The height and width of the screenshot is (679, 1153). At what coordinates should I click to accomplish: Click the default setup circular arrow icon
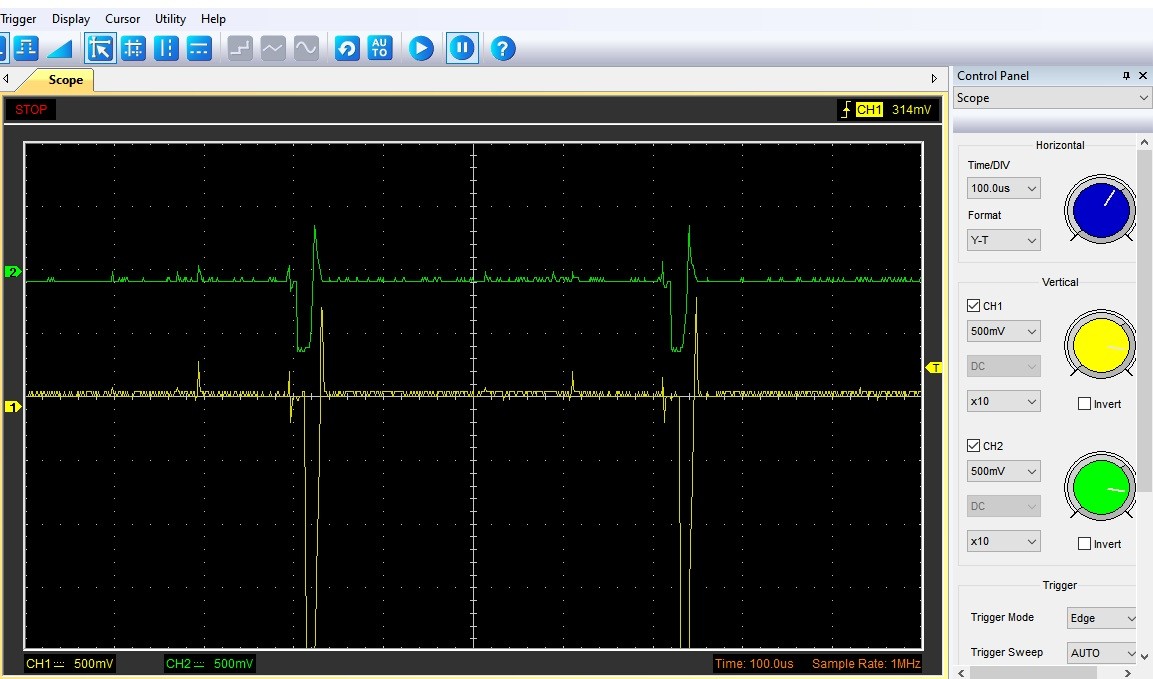click(x=347, y=48)
